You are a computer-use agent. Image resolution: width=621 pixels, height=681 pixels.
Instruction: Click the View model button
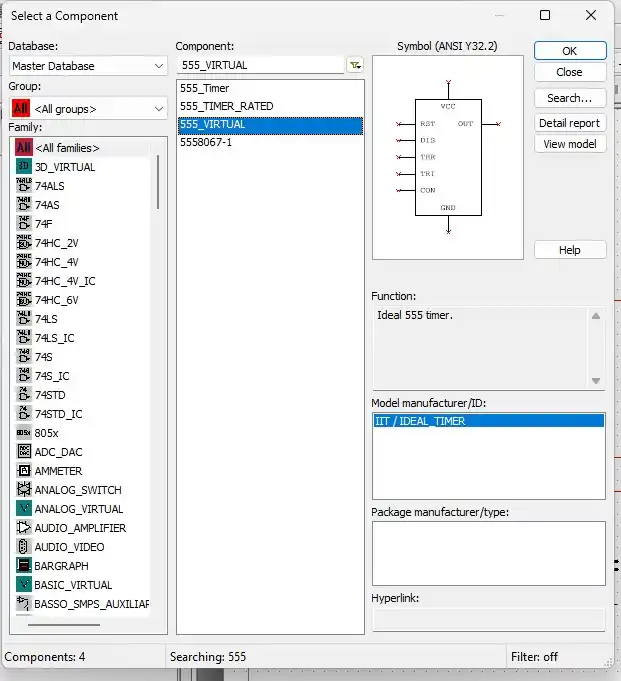click(570, 144)
